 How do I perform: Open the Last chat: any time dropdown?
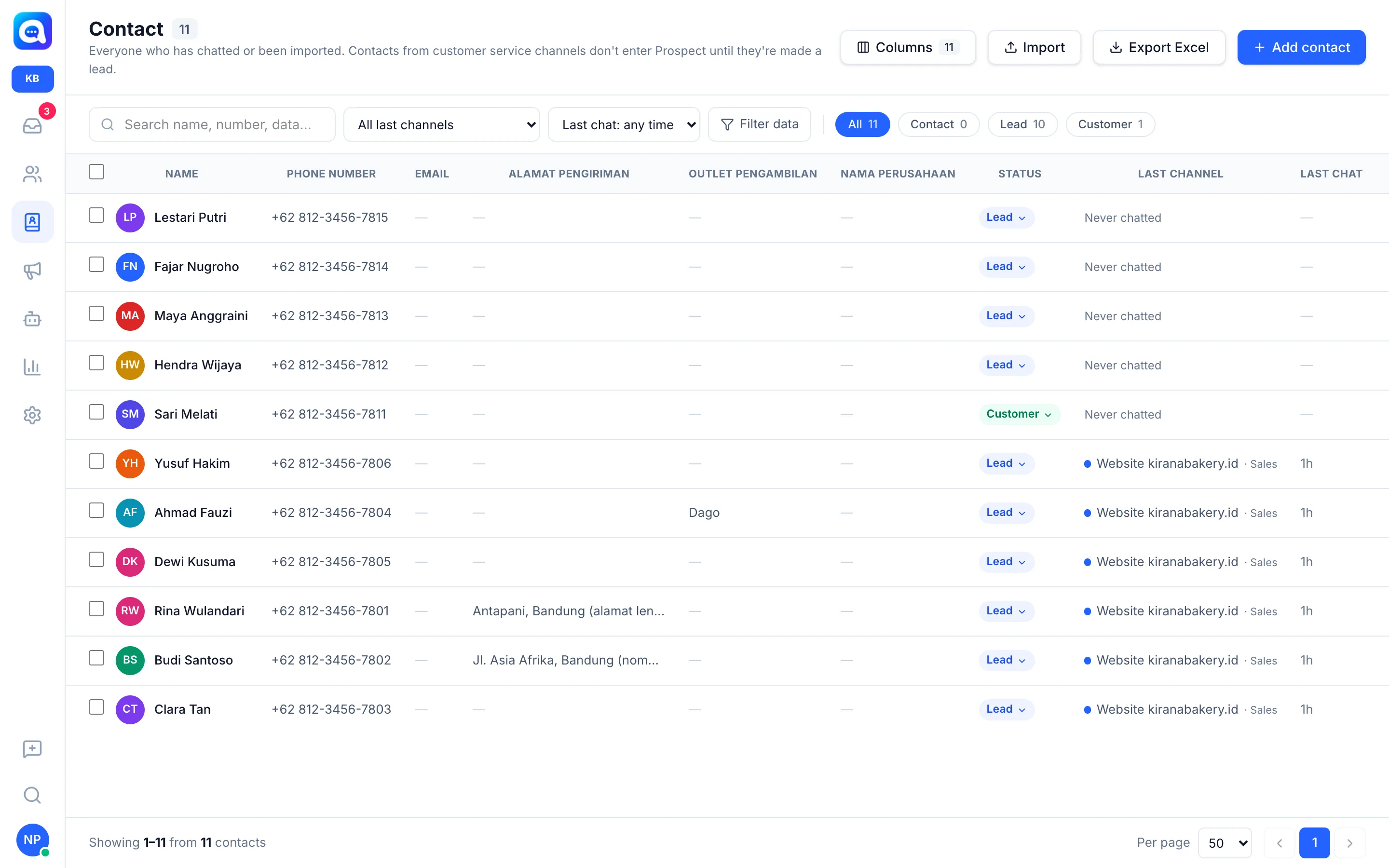click(624, 124)
